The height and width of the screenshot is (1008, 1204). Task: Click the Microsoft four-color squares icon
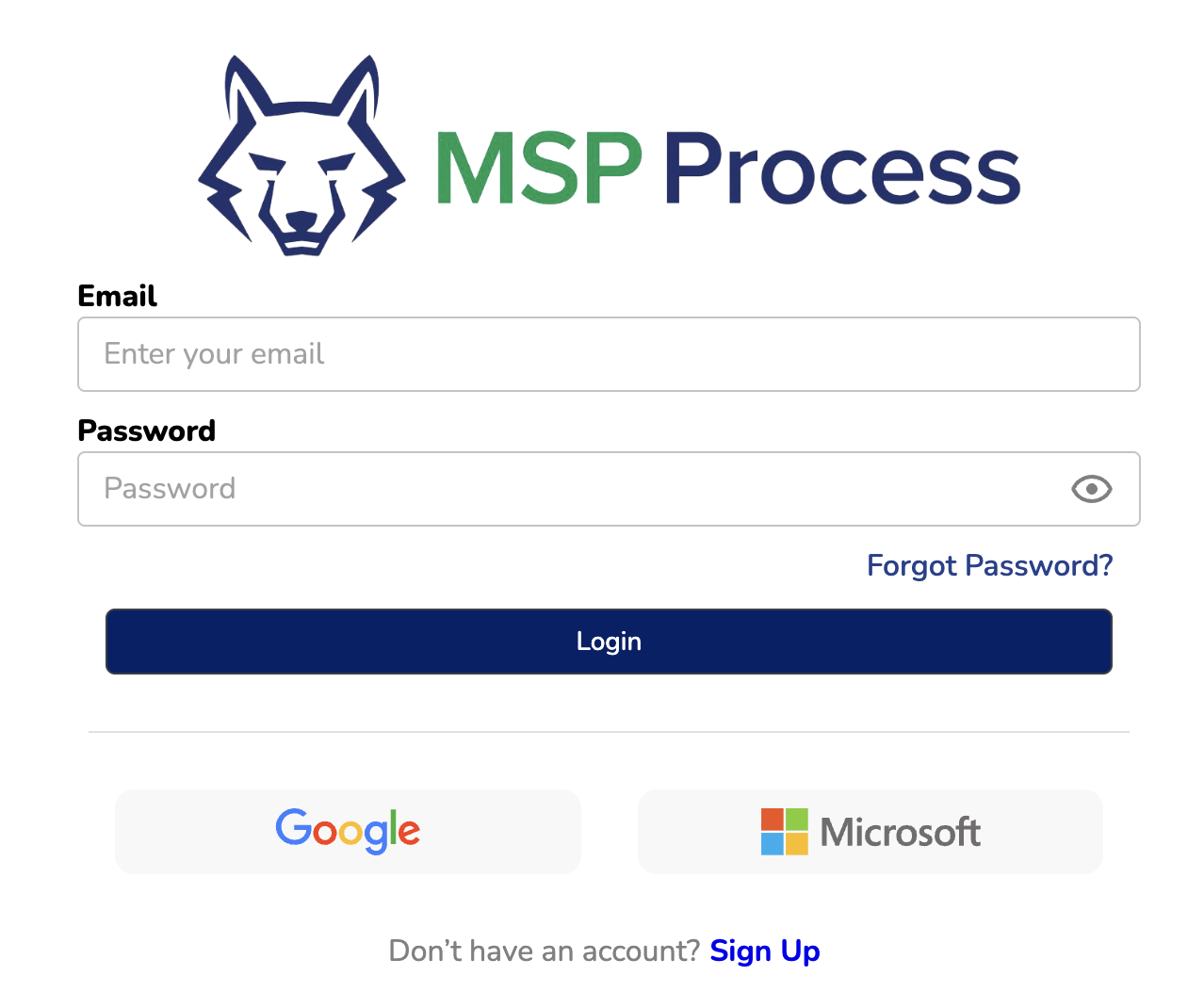click(x=784, y=832)
